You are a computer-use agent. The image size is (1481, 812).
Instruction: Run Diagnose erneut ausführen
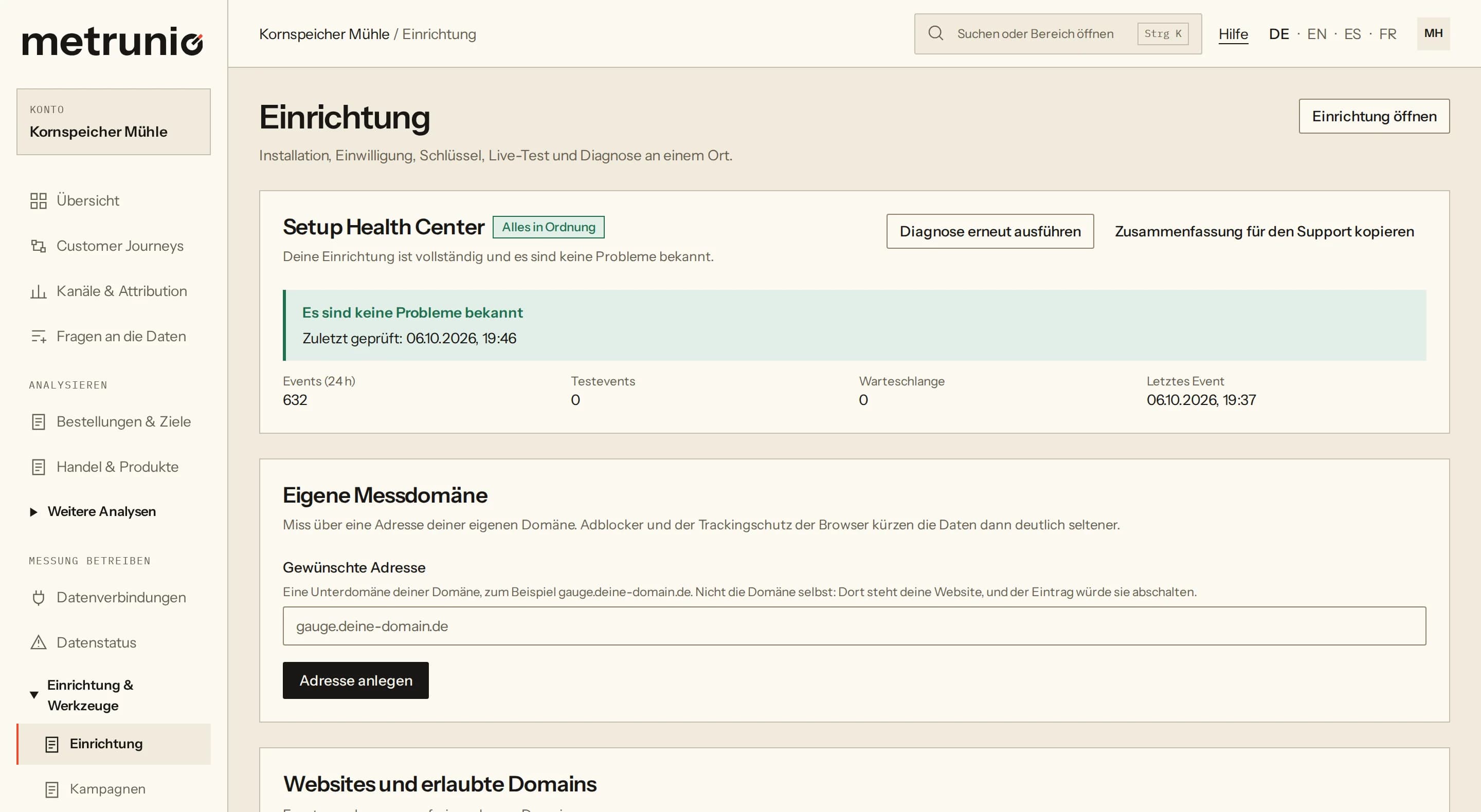pos(990,232)
